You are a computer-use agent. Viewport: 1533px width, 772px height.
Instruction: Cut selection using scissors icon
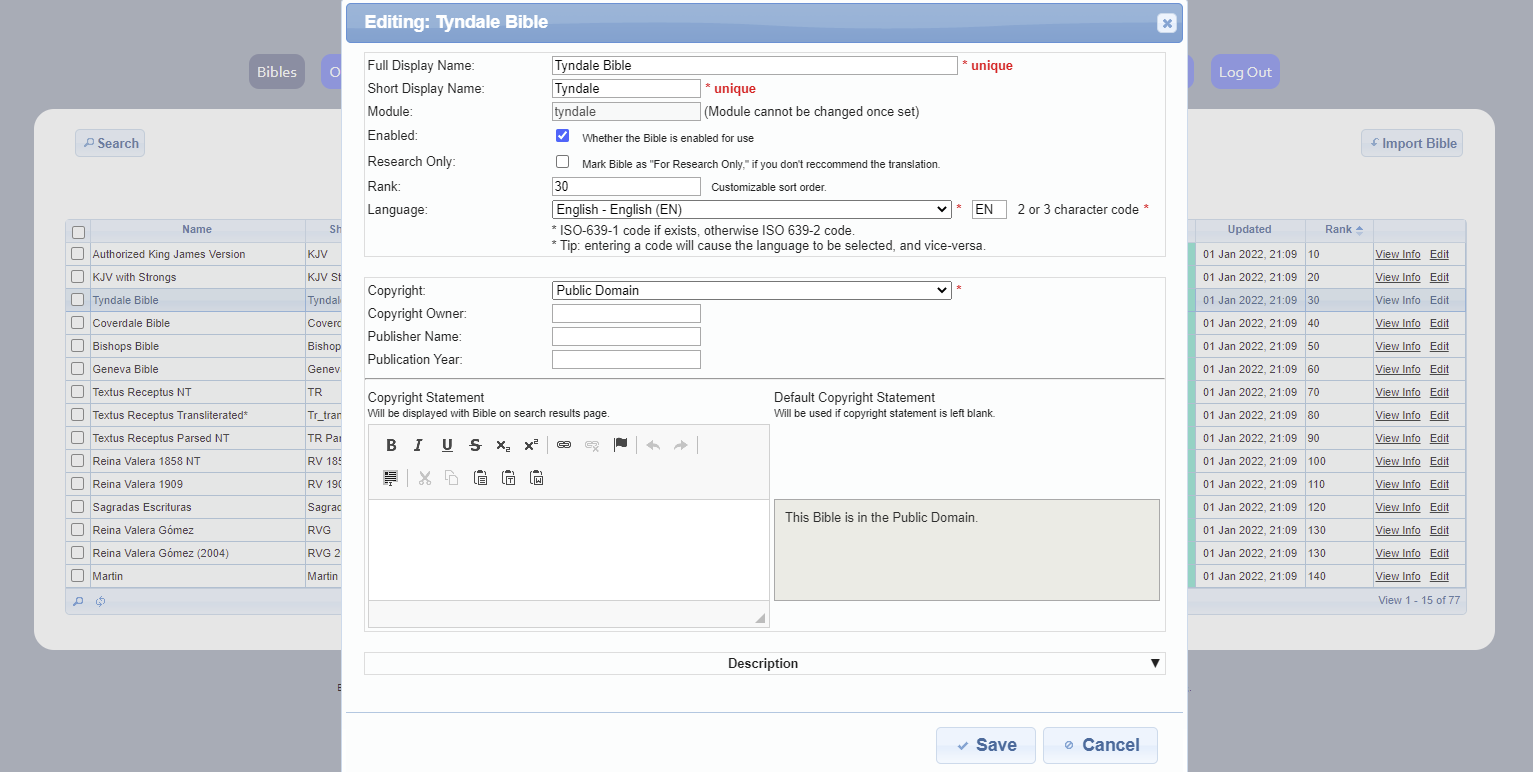pyautogui.click(x=424, y=478)
